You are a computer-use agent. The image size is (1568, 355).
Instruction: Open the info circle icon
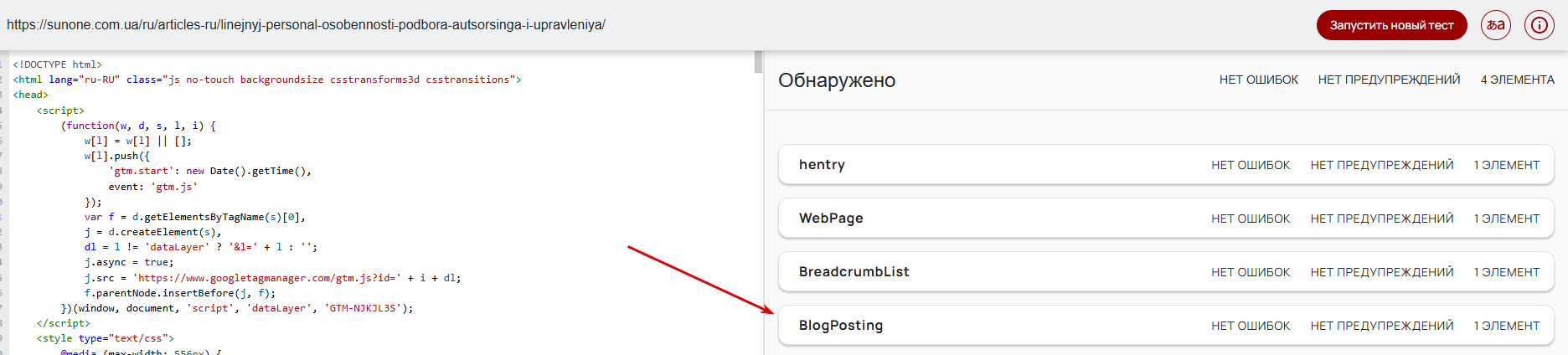click(1540, 25)
